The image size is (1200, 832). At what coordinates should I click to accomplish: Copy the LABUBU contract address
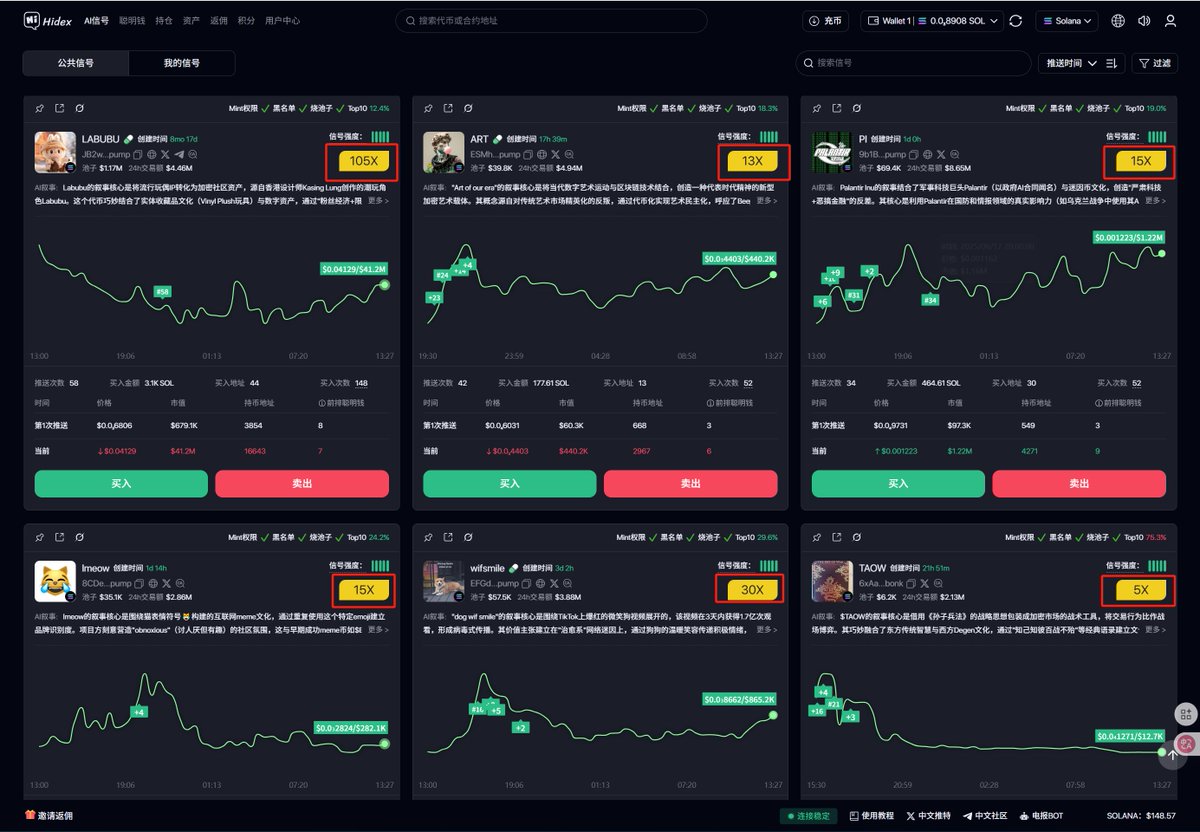click(139, 154)
